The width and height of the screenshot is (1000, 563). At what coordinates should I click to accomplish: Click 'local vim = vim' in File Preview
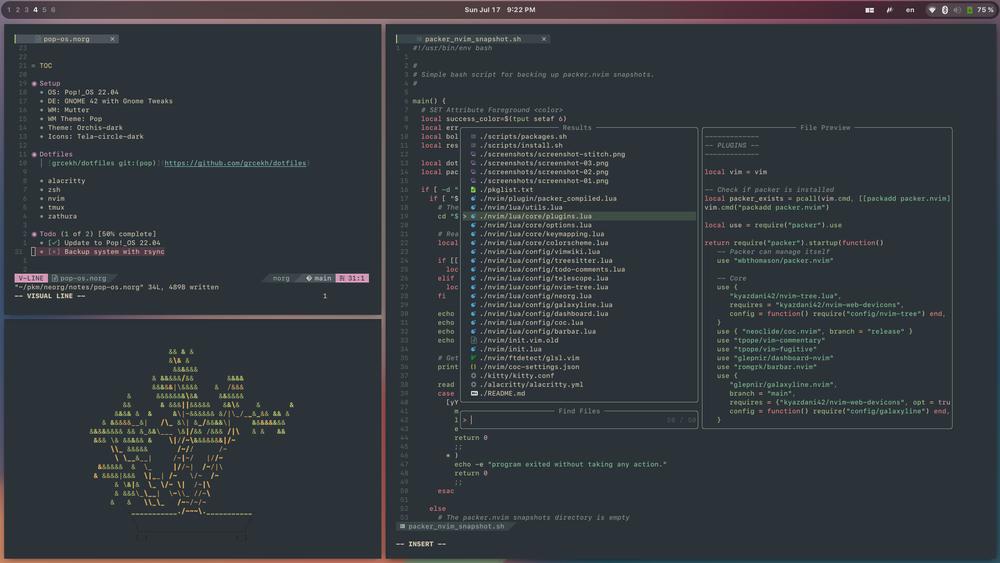[x=735, y=172]
